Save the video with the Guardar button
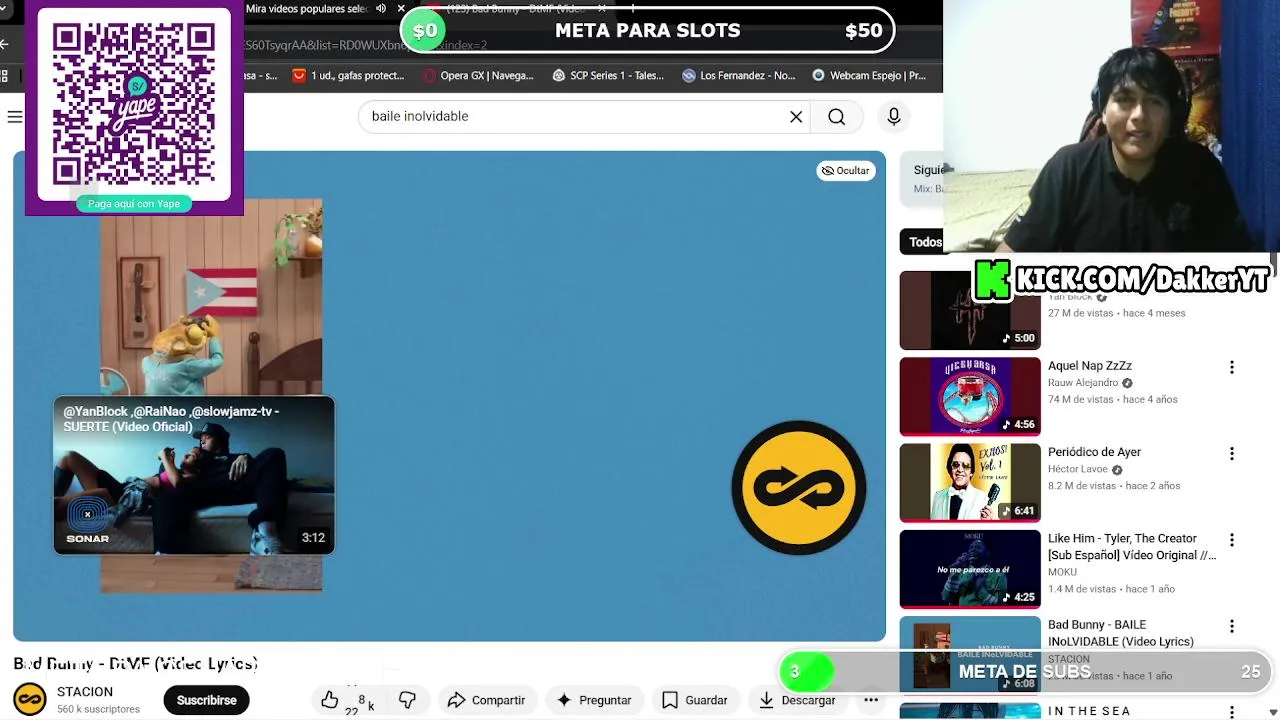 (x=695, y=700)
